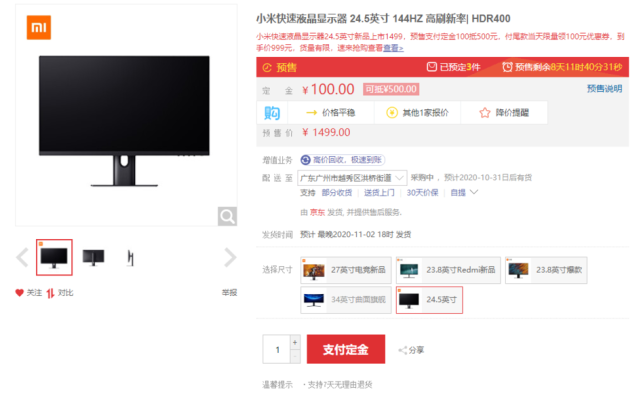Screen dimensions: 641x406
Task: Click the 支持7天无理由退货 text
Action: pyautogui.click(x=340, y=385)
